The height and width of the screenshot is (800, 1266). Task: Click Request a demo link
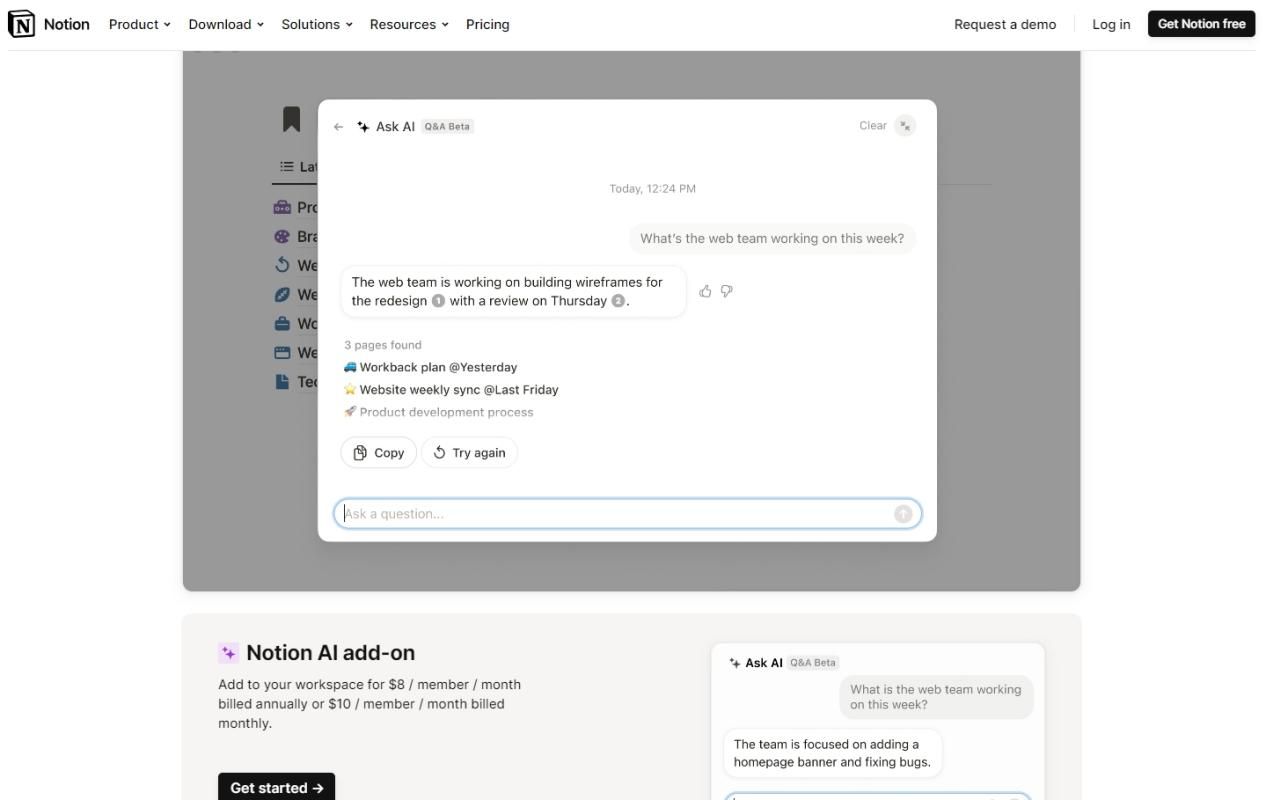1005,24
